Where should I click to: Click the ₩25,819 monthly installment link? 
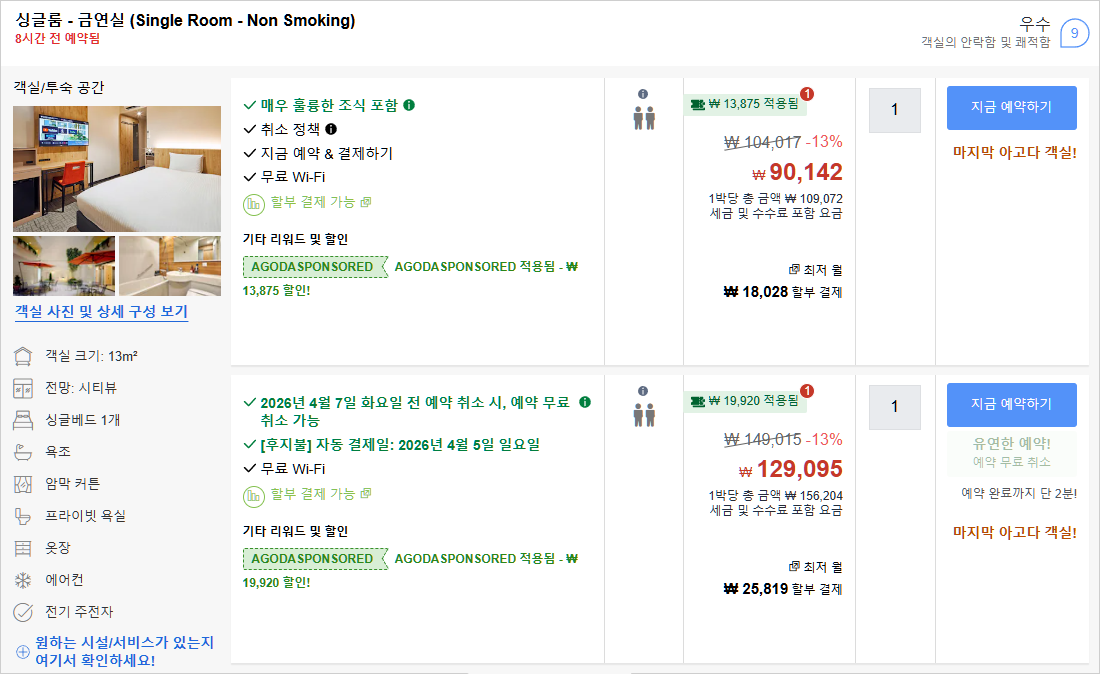coord(782,589)
